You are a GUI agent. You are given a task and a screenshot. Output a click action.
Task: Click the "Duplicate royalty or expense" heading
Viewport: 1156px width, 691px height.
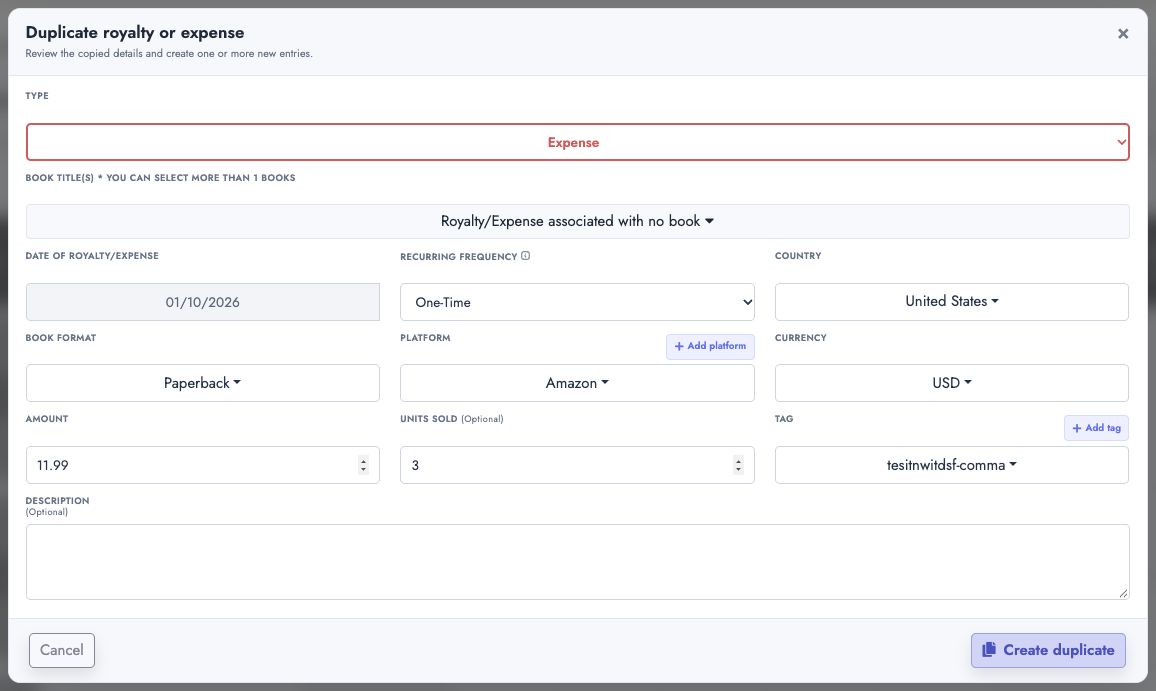tap(135, 32)
